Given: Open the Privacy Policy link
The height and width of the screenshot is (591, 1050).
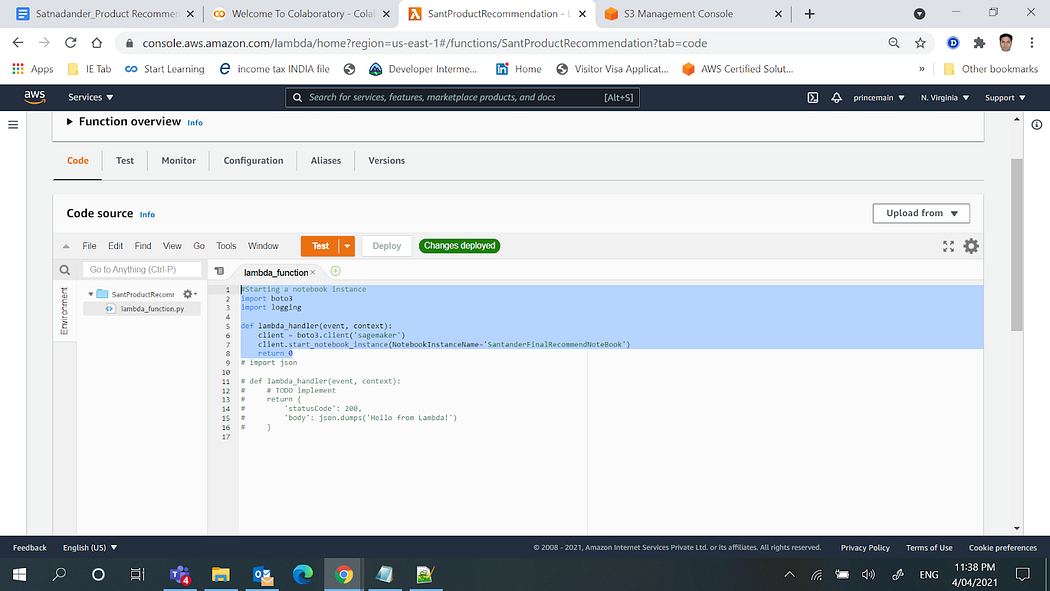Looking at the screenshot, I should point(865,547).
